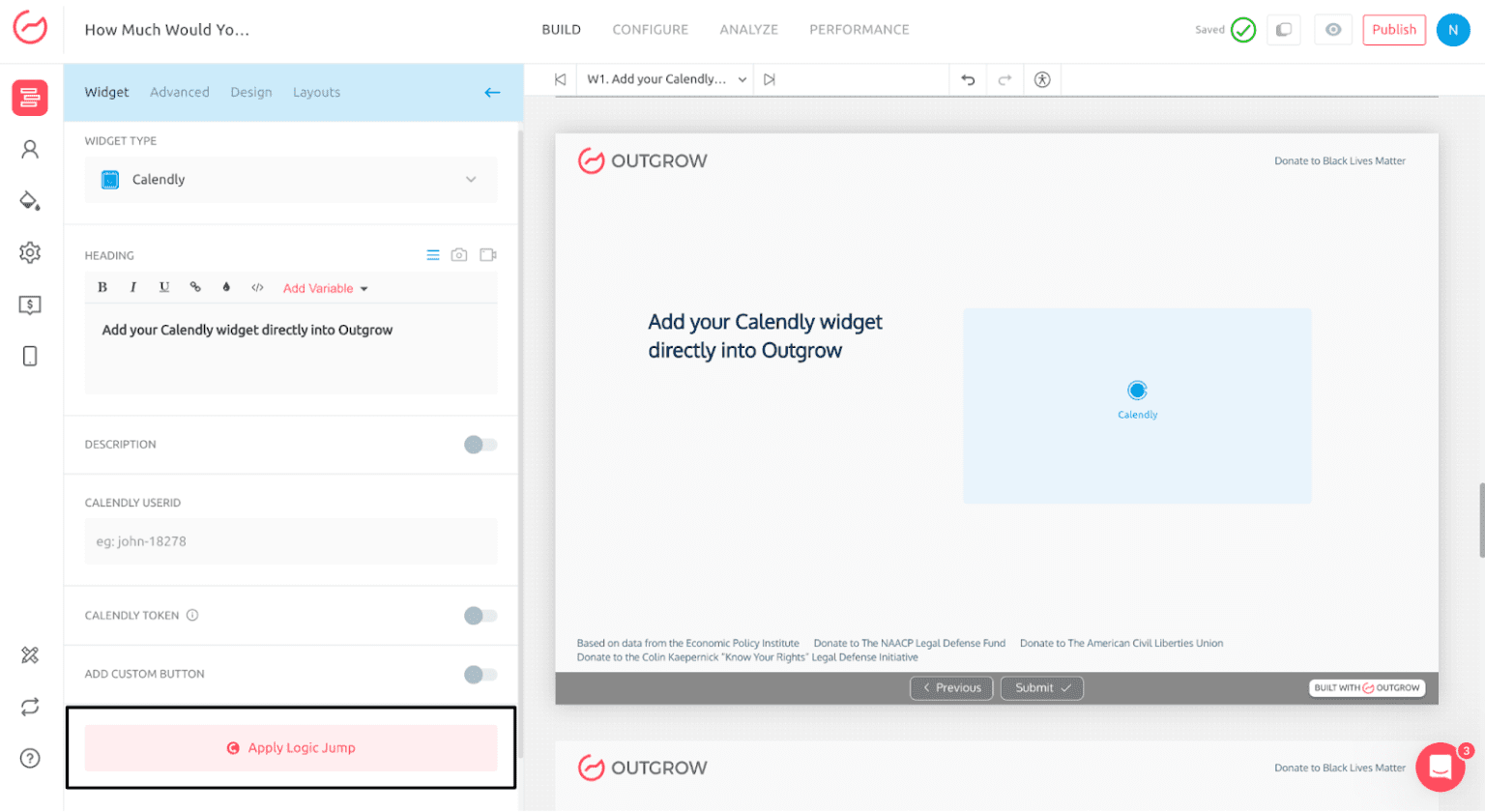Switch to the Design tab
Screen dimensions: 1485x812
point(251,93)
